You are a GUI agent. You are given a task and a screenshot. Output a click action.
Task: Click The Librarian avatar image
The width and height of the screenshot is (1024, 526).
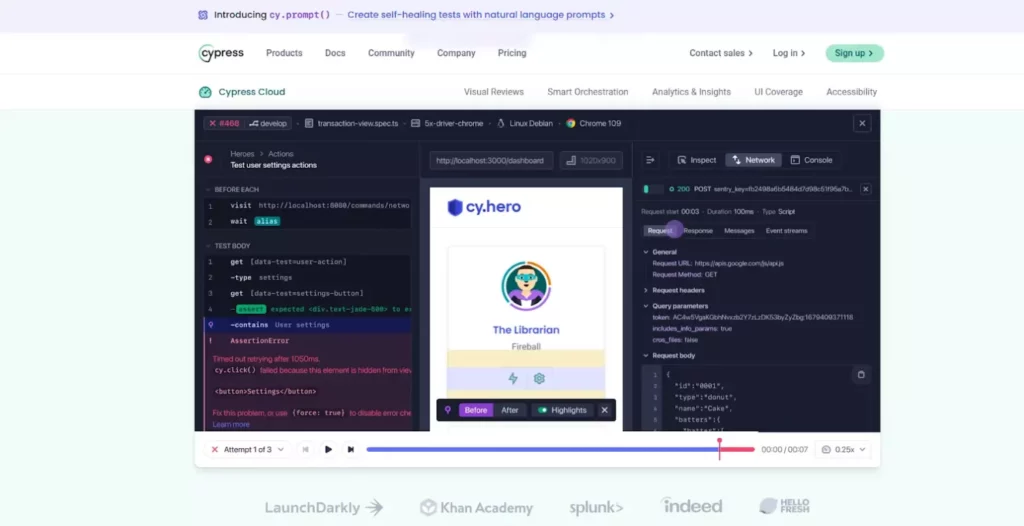[526, 286]
